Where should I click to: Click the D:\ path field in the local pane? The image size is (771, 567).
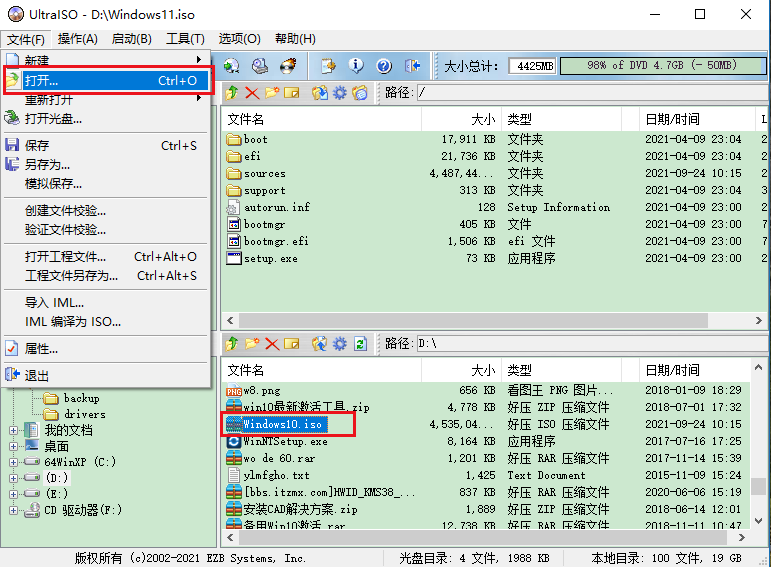tap(590, 344)
